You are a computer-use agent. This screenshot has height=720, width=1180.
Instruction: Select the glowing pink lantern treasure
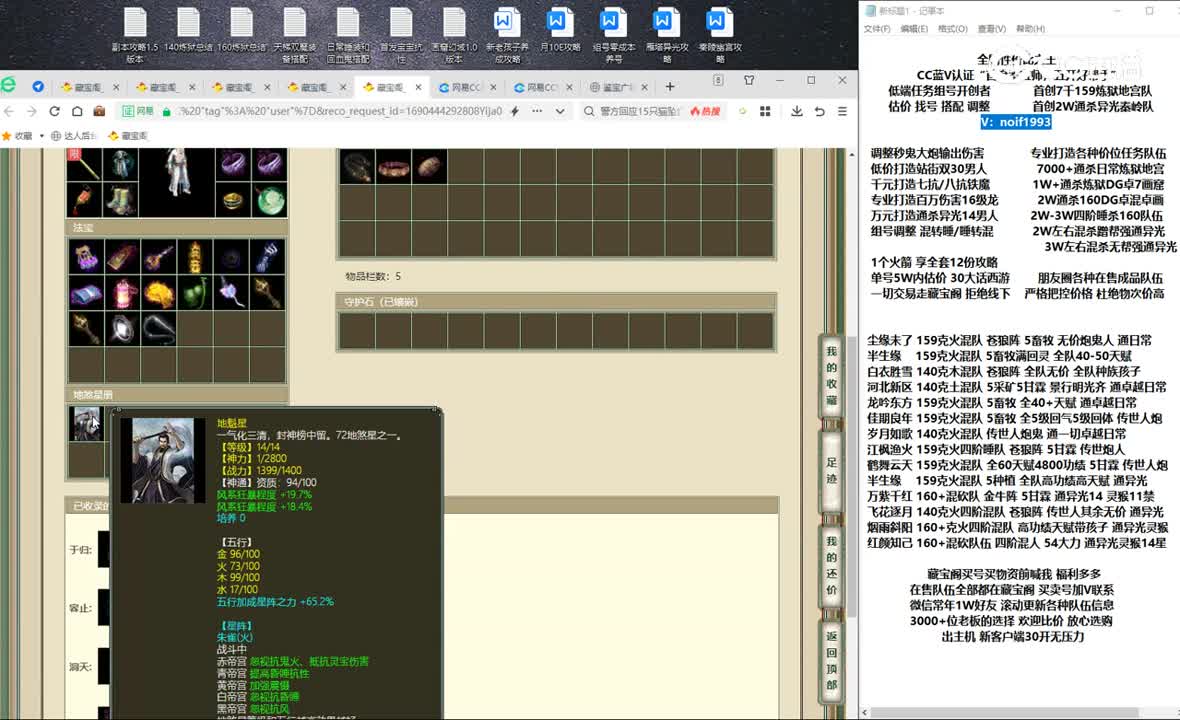(x=123, y=292)
